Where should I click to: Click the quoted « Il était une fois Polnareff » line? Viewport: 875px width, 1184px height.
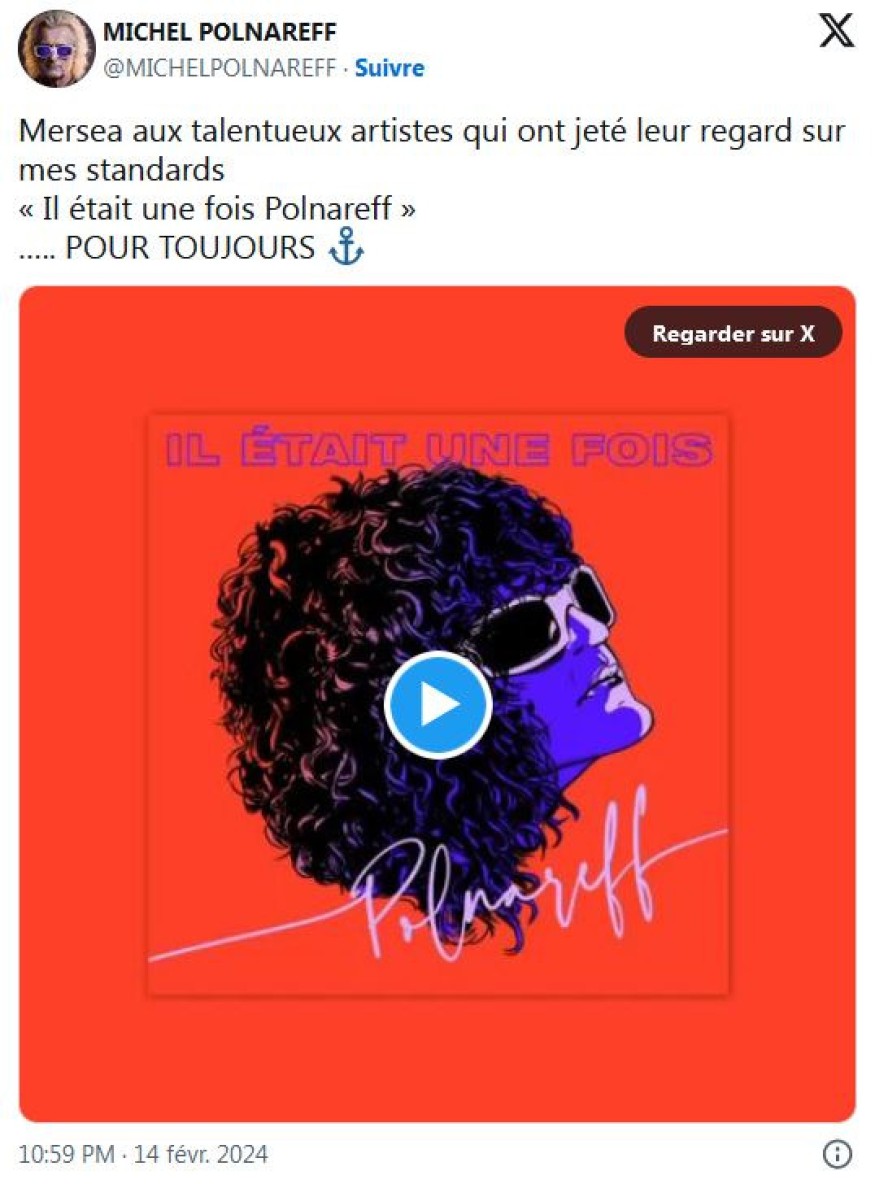point(217,208)
